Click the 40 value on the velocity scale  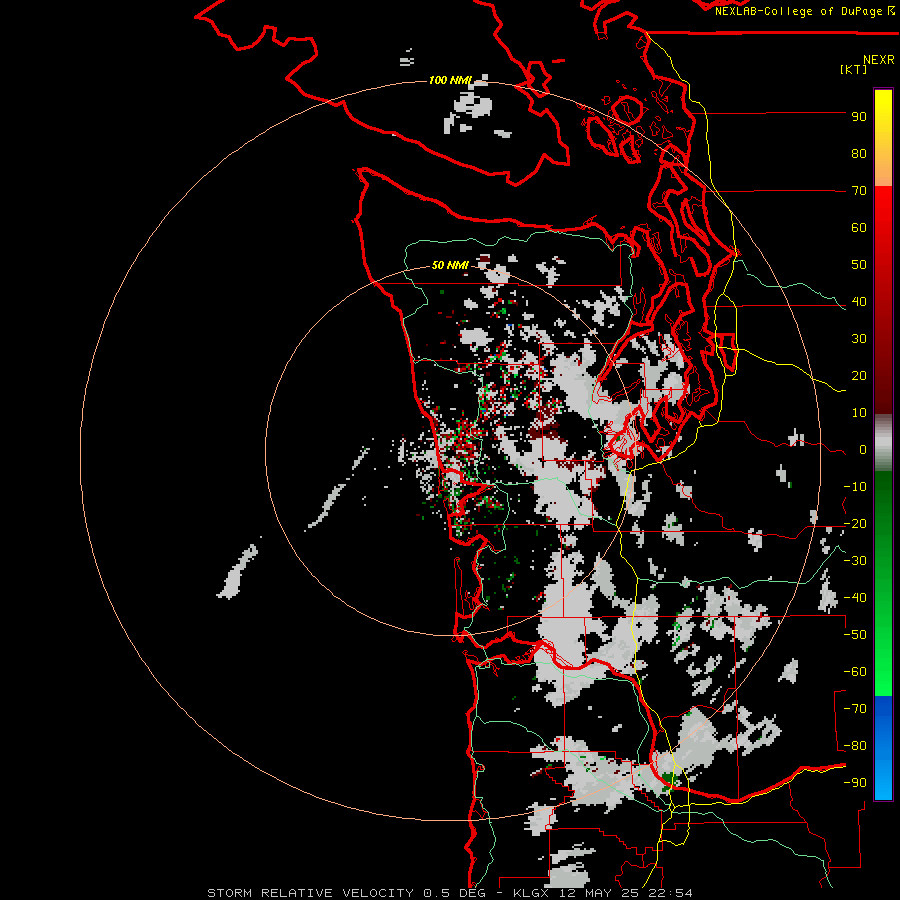pyautogui.click(x=859, y=302)
